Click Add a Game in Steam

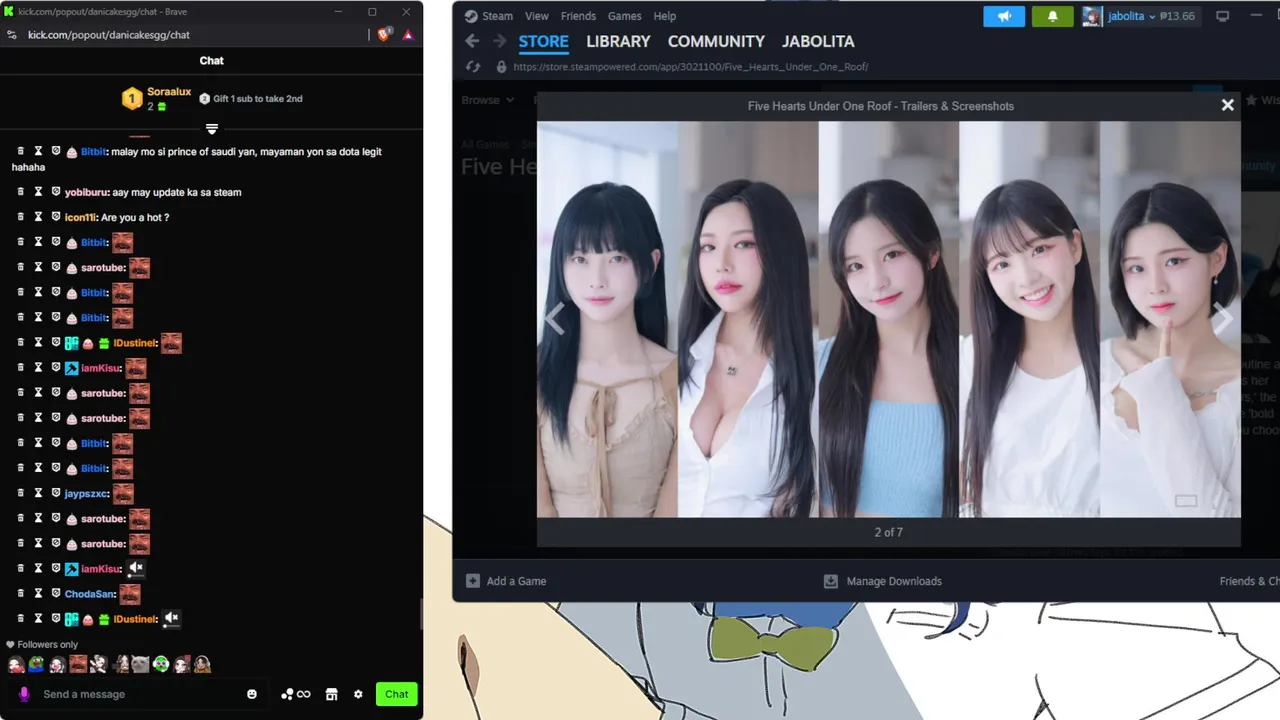506,581
